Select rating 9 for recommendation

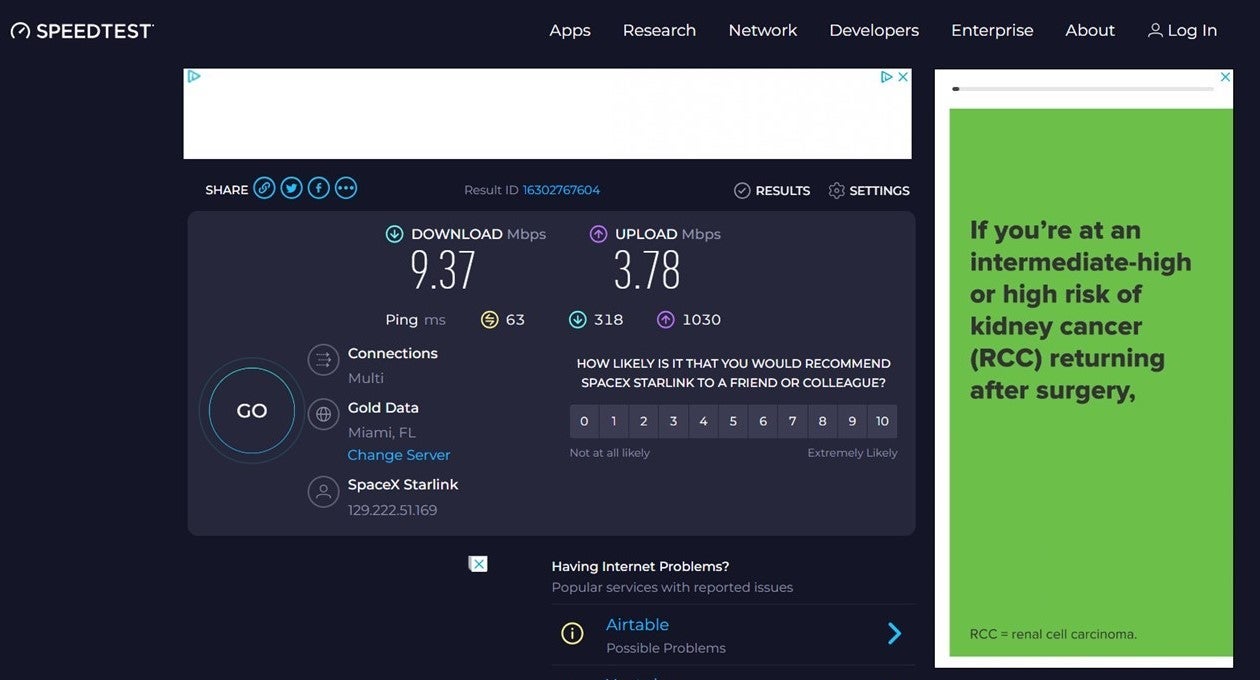pos(852,421)
